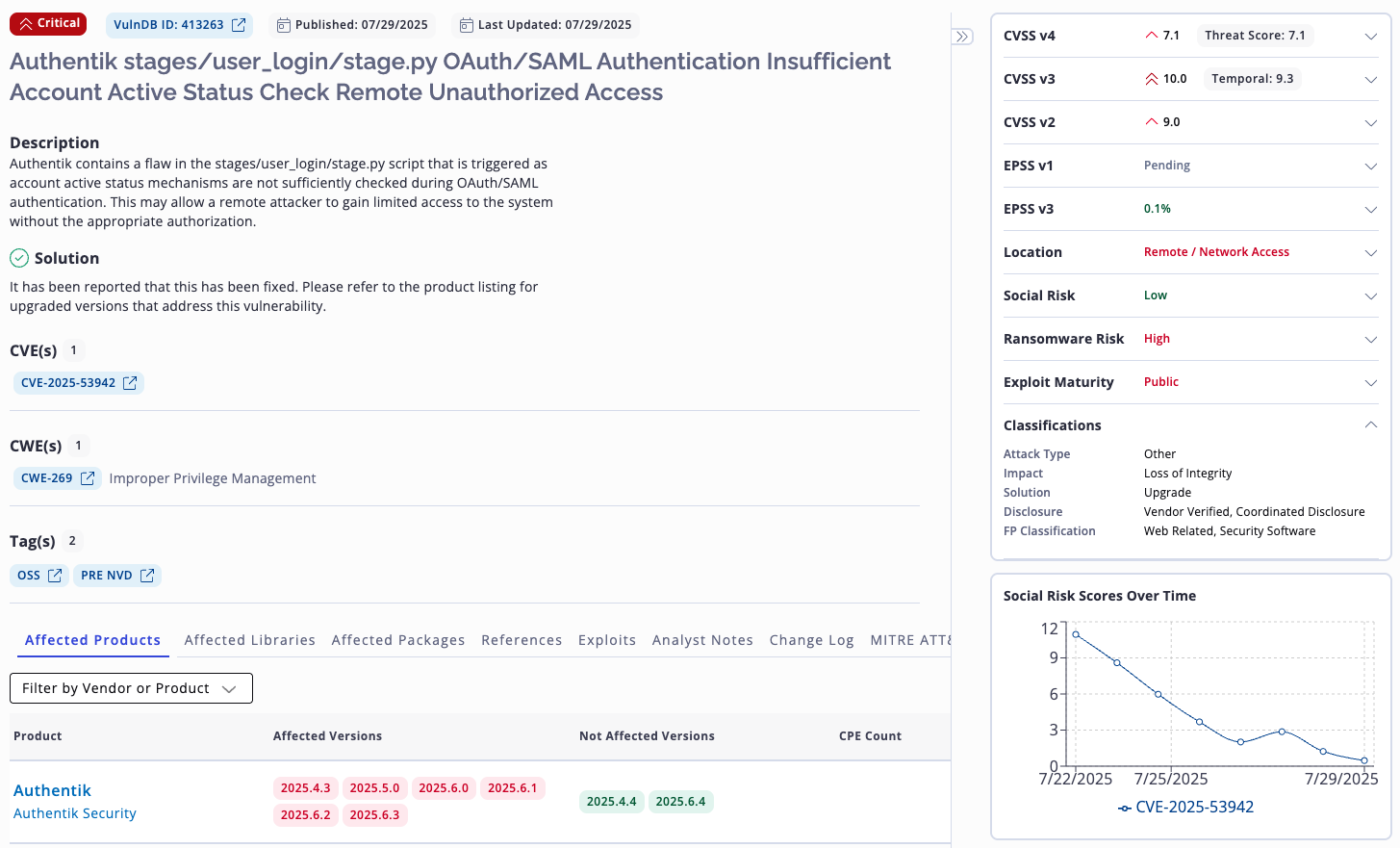This screenshot has height=848, width=1400.
Task: Click the first data point on risk chart
Action: [1076, 634]
